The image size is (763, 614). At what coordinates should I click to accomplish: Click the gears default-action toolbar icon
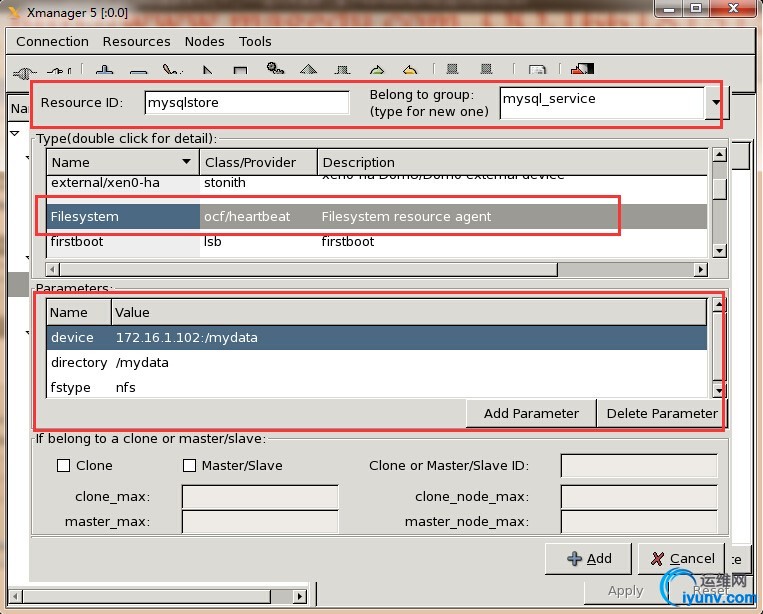tap(275, 69)
